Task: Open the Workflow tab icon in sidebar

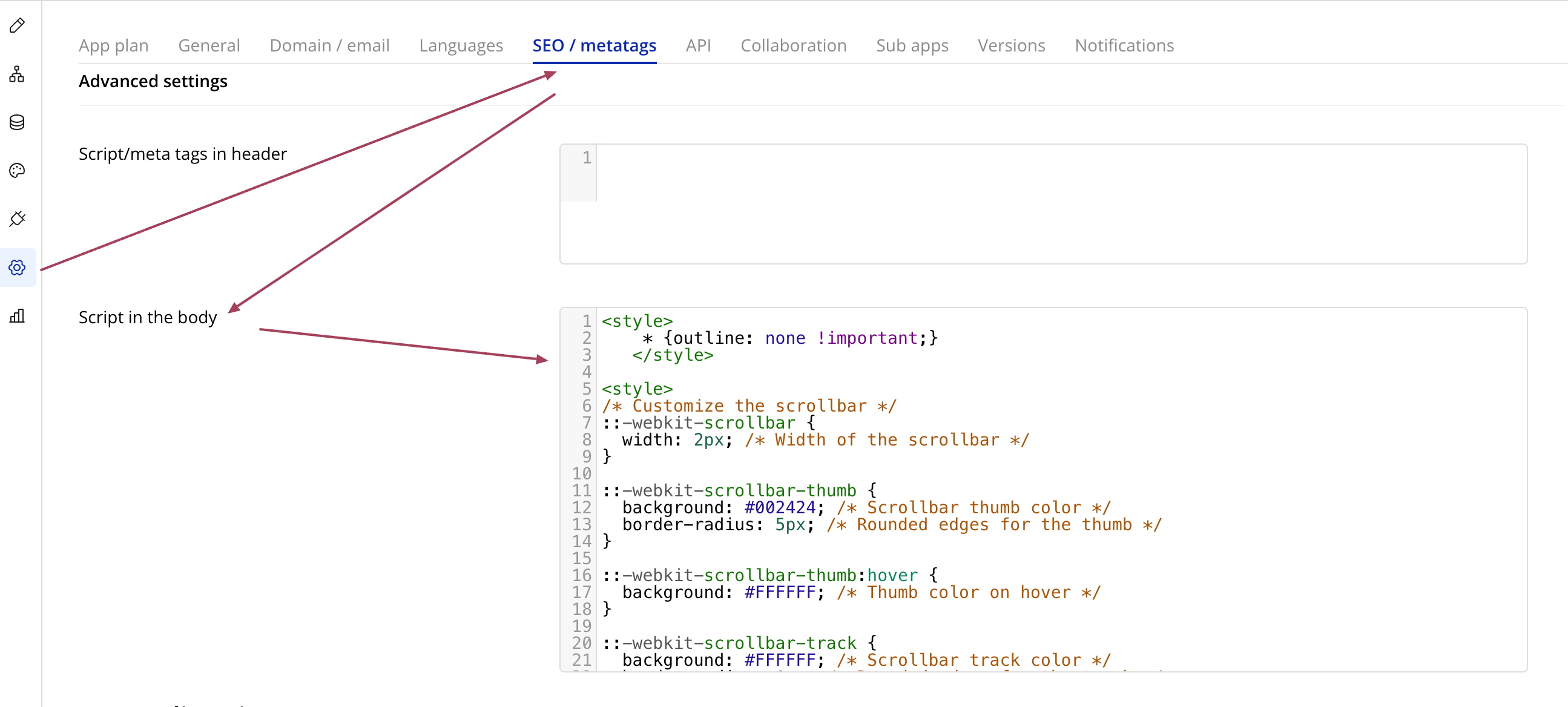Action: coord(17,74)
